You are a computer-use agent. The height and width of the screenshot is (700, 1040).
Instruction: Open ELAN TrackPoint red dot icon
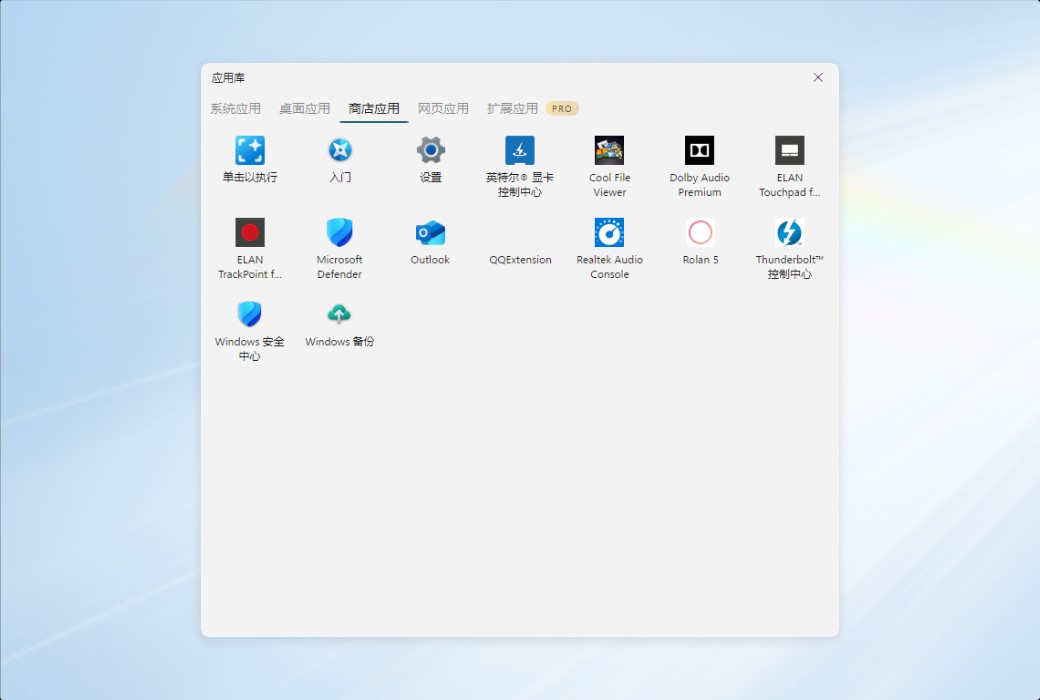tap(249, 232)
